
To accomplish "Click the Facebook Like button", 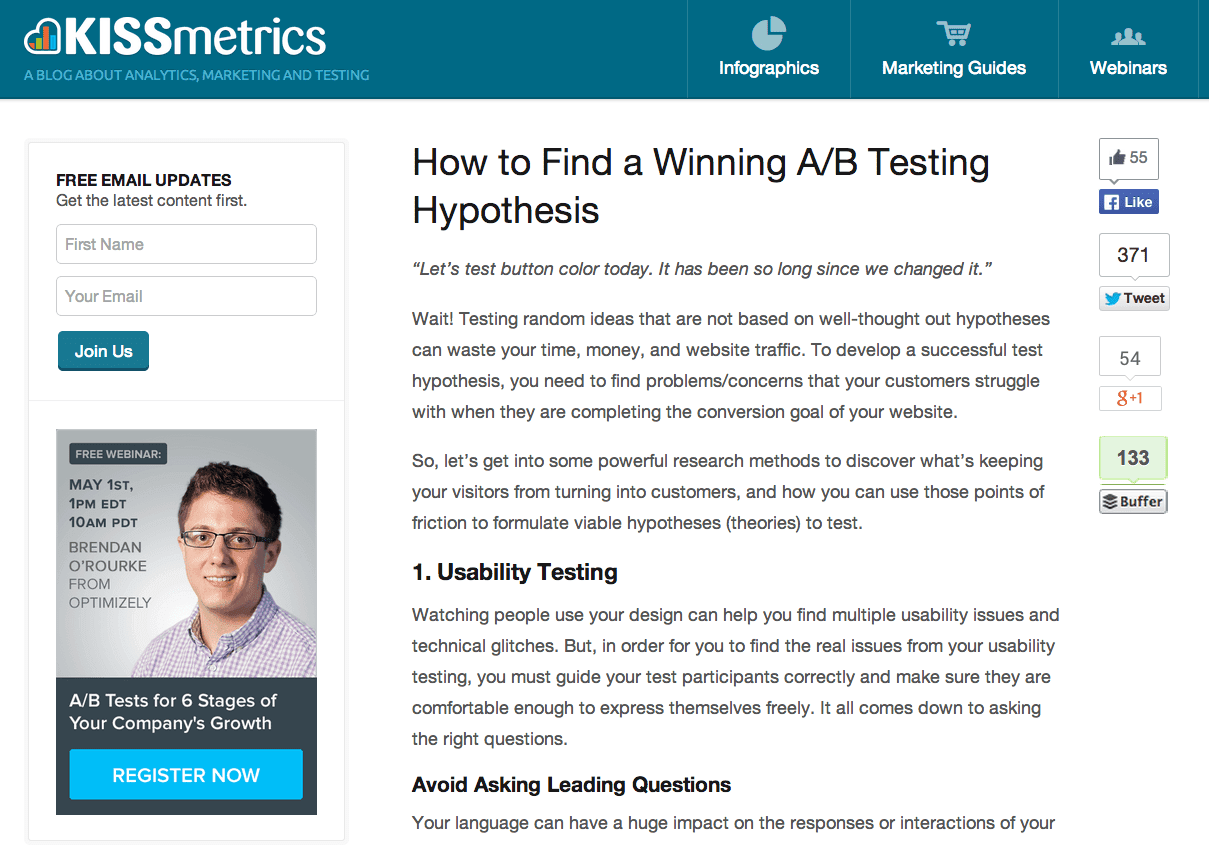I will pos(1128,202).
